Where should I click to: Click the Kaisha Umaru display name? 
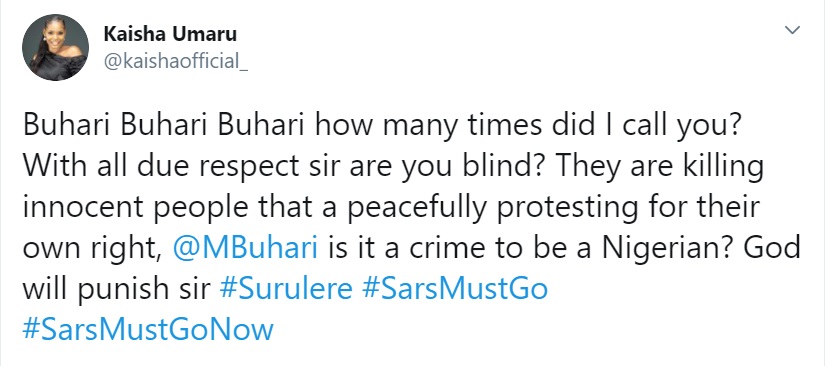tap(170, 35)
